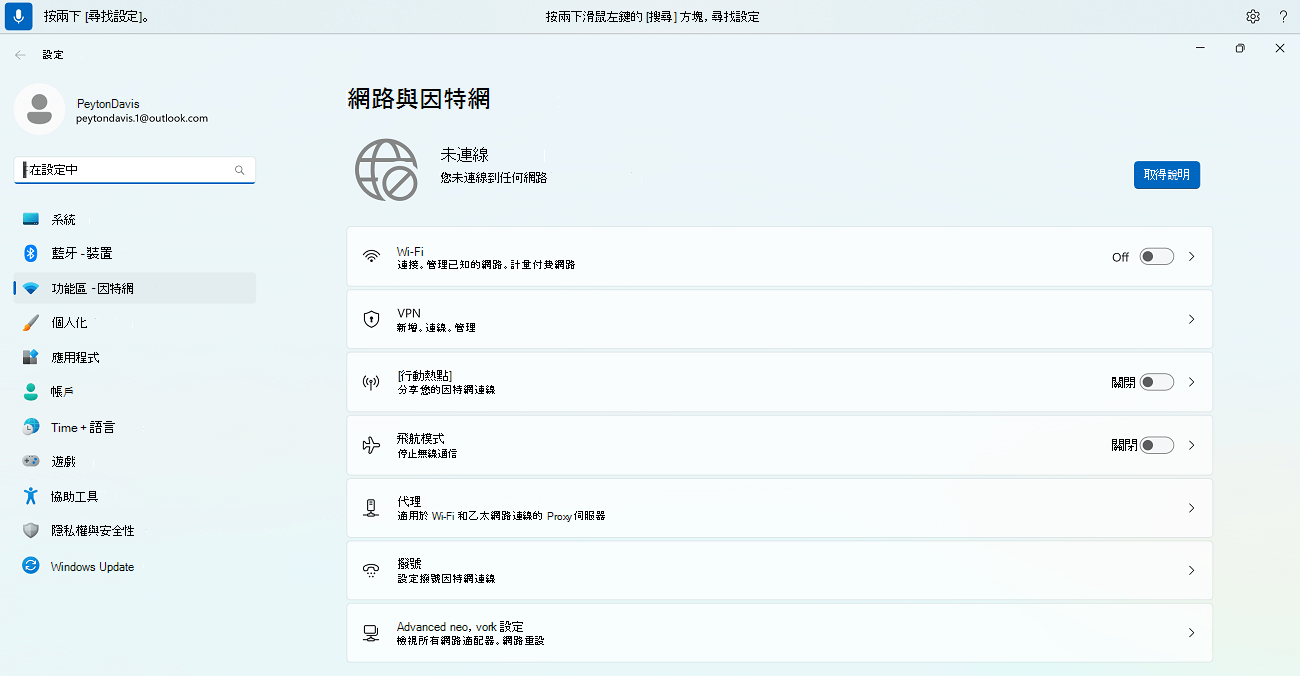Image resolution: width=1300 pixels, height=676 pixels.
Task: Click the voice access microphone button
Action: (x=18, y=16)
